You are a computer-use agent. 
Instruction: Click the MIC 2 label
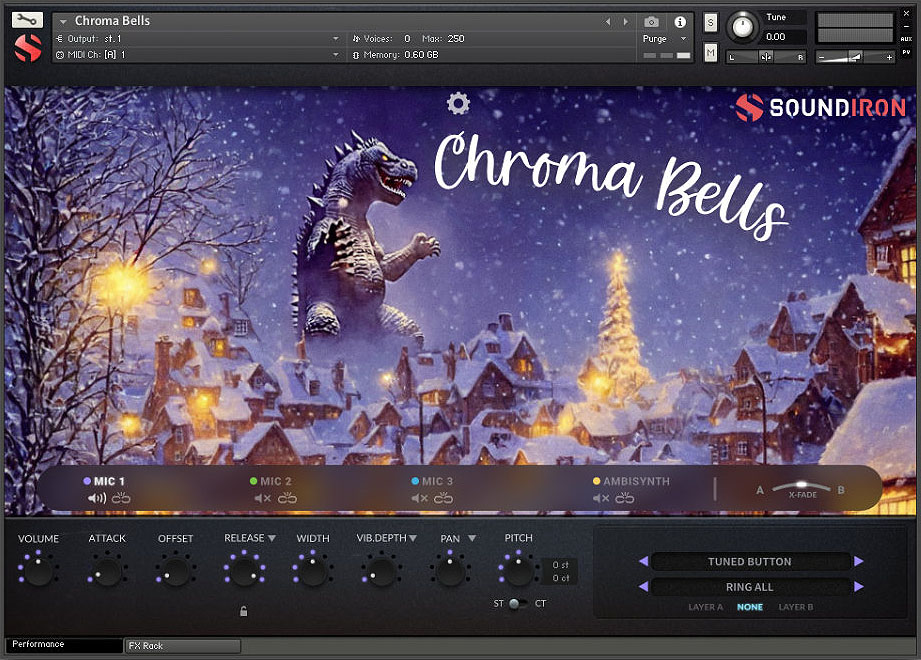275,481
